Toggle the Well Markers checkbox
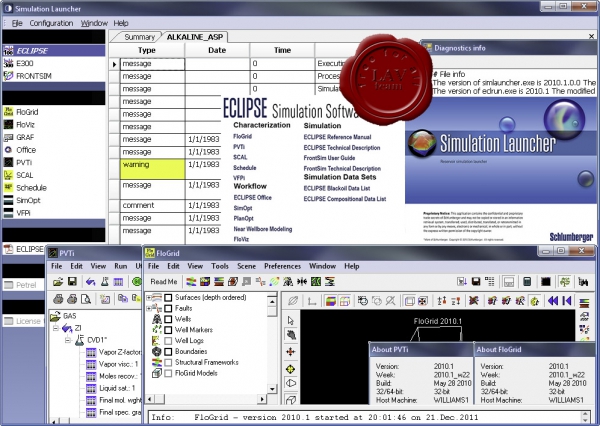 click(168, 330)
